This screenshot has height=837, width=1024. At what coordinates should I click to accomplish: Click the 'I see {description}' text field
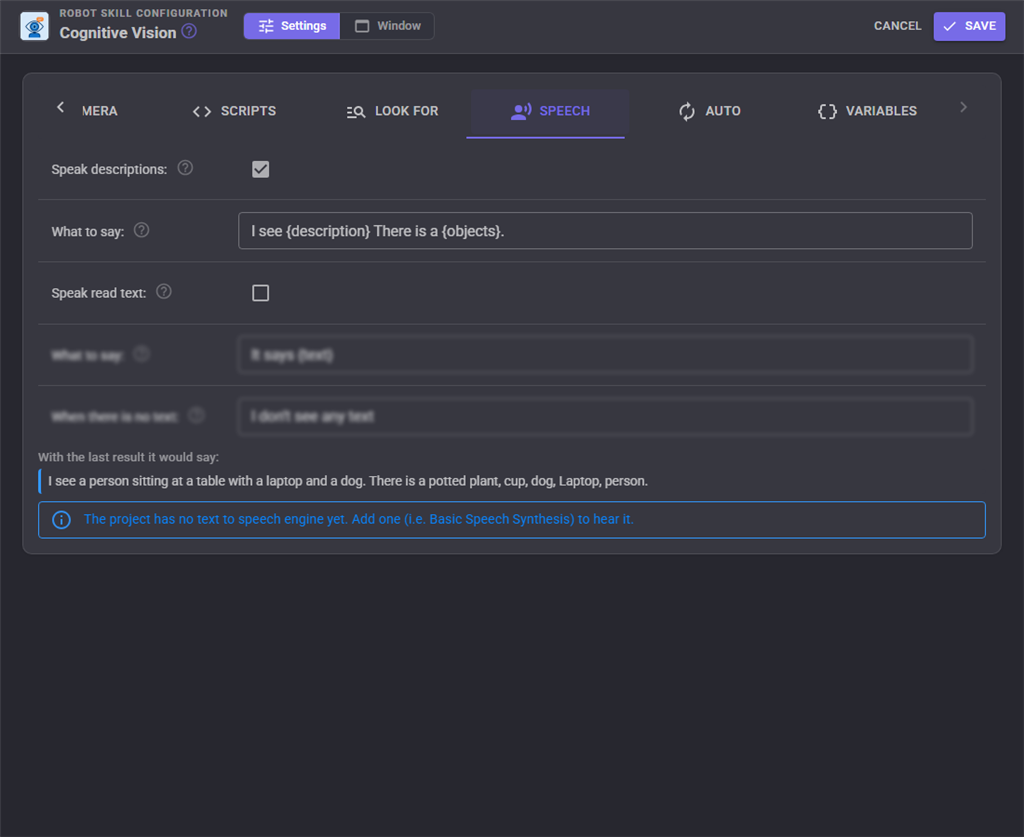point(605,231)
